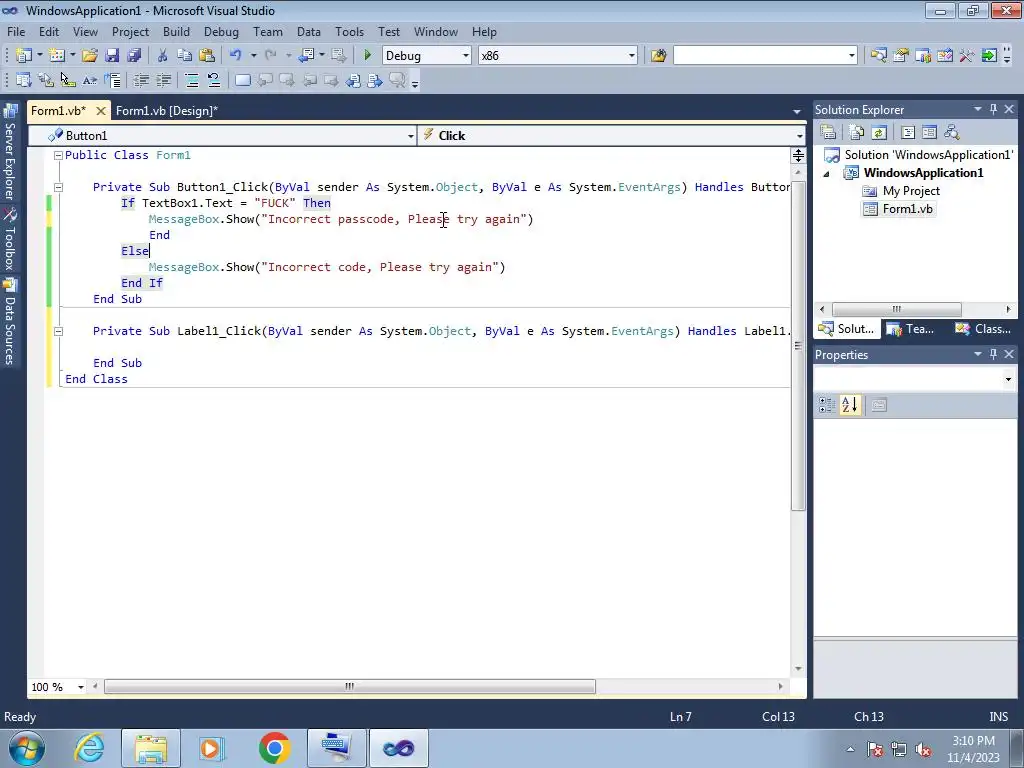
Task: Click the Decrease Line Indent icon
Action: 141,80
